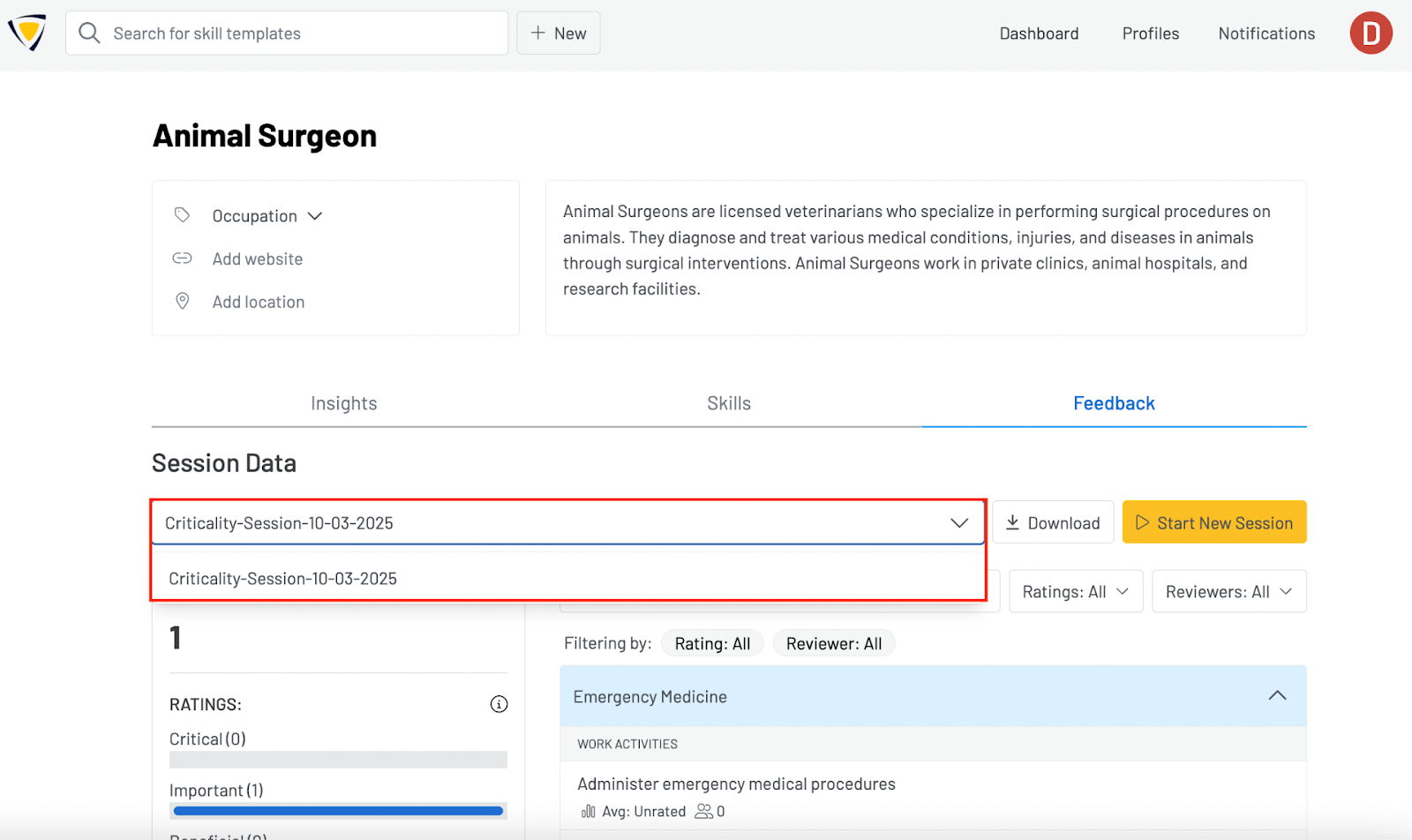
Task: Click the occupation tag icon
Action: click(182, 214)
